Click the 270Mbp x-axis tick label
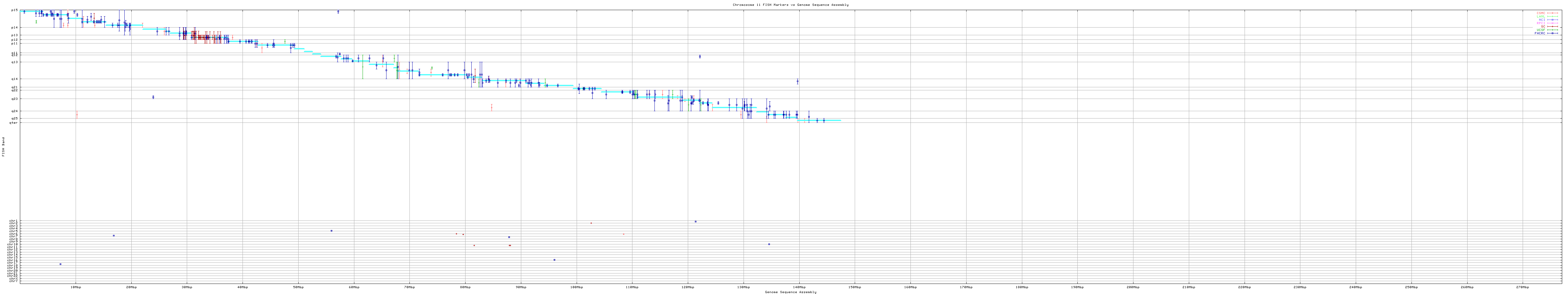The height and width of the screenshot is (294, 1568). coord(1522,287)
